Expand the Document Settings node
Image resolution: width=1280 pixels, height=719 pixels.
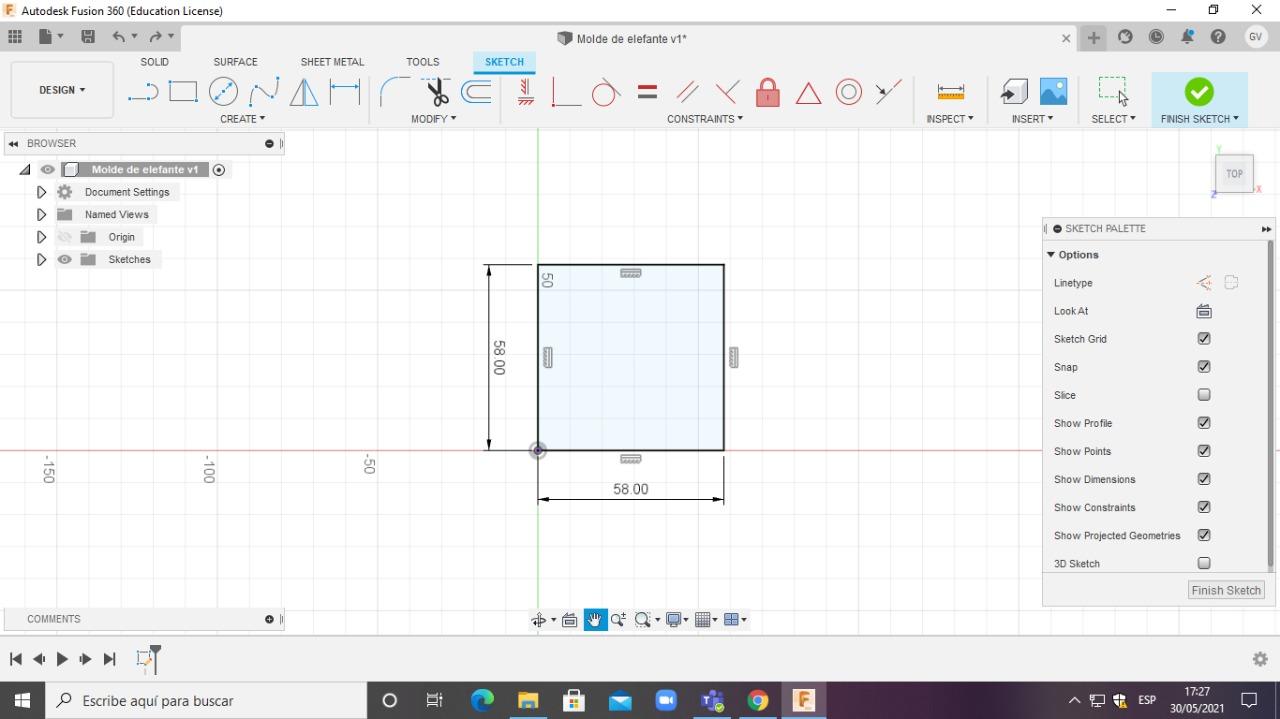tap(41, 192)
